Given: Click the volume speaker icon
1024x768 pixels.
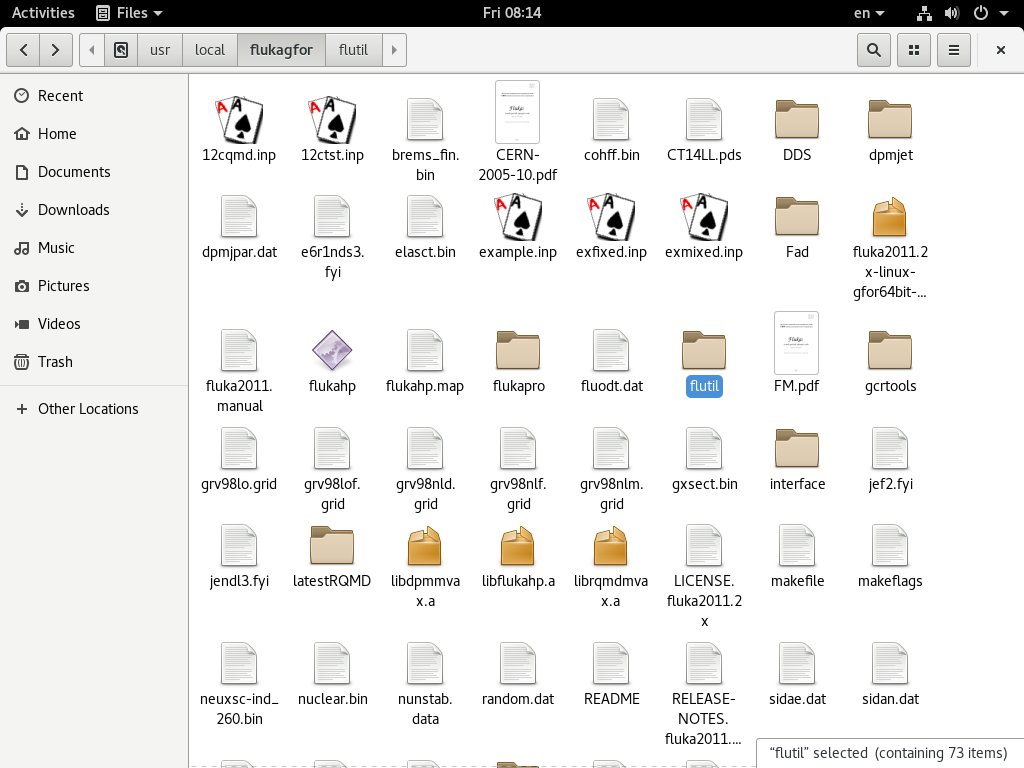Looking at the screenshot, I should tap(952, 13).
